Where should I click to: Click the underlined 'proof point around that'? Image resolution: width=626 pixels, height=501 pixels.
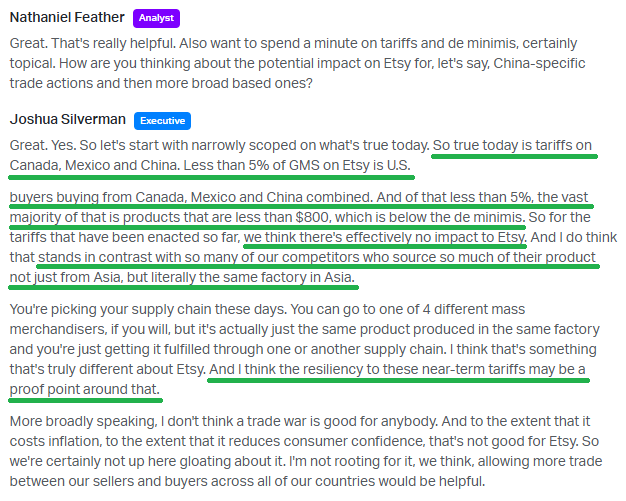coord(85,389)
